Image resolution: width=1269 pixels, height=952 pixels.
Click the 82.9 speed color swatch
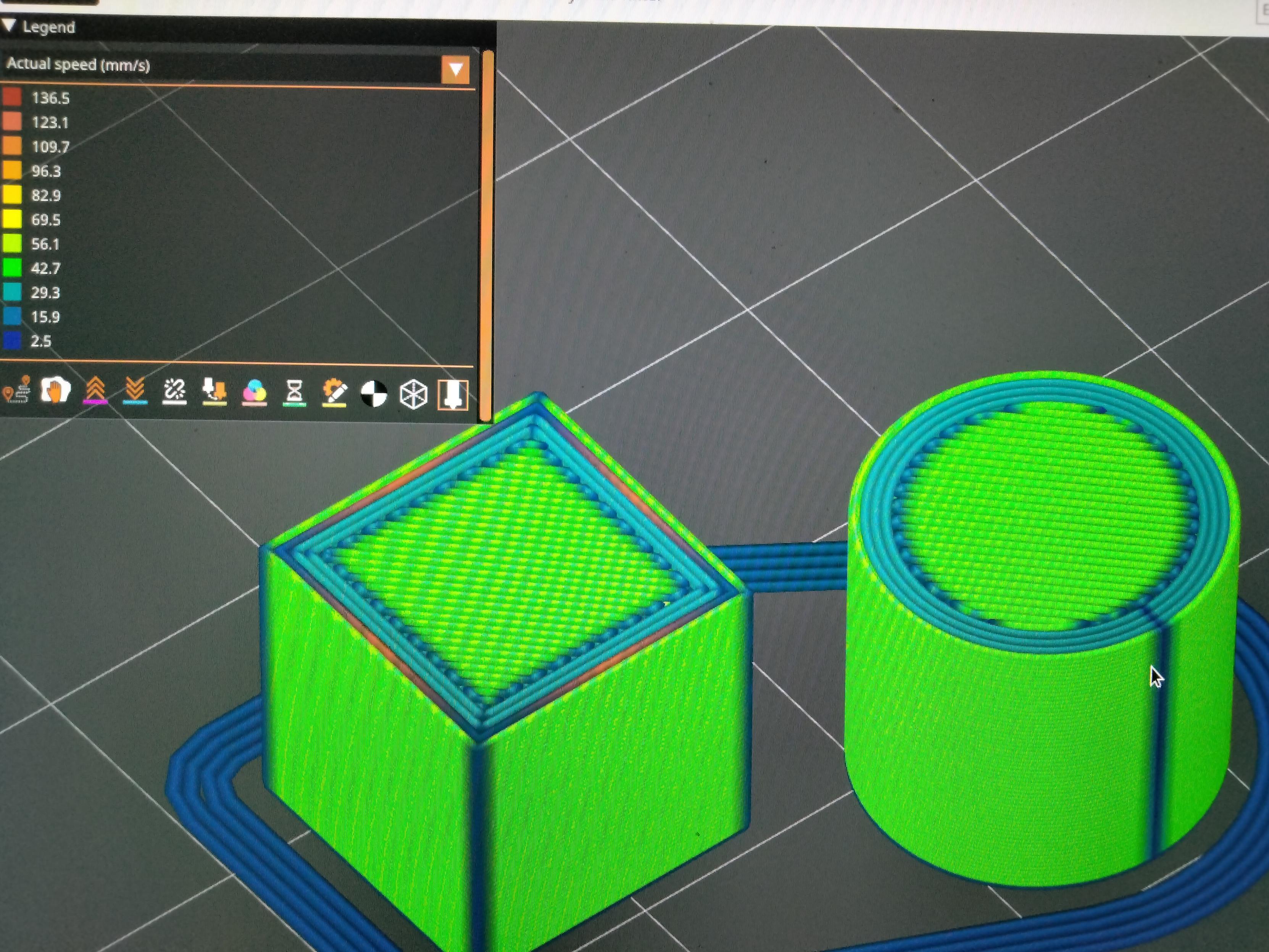tap(12, 194)
